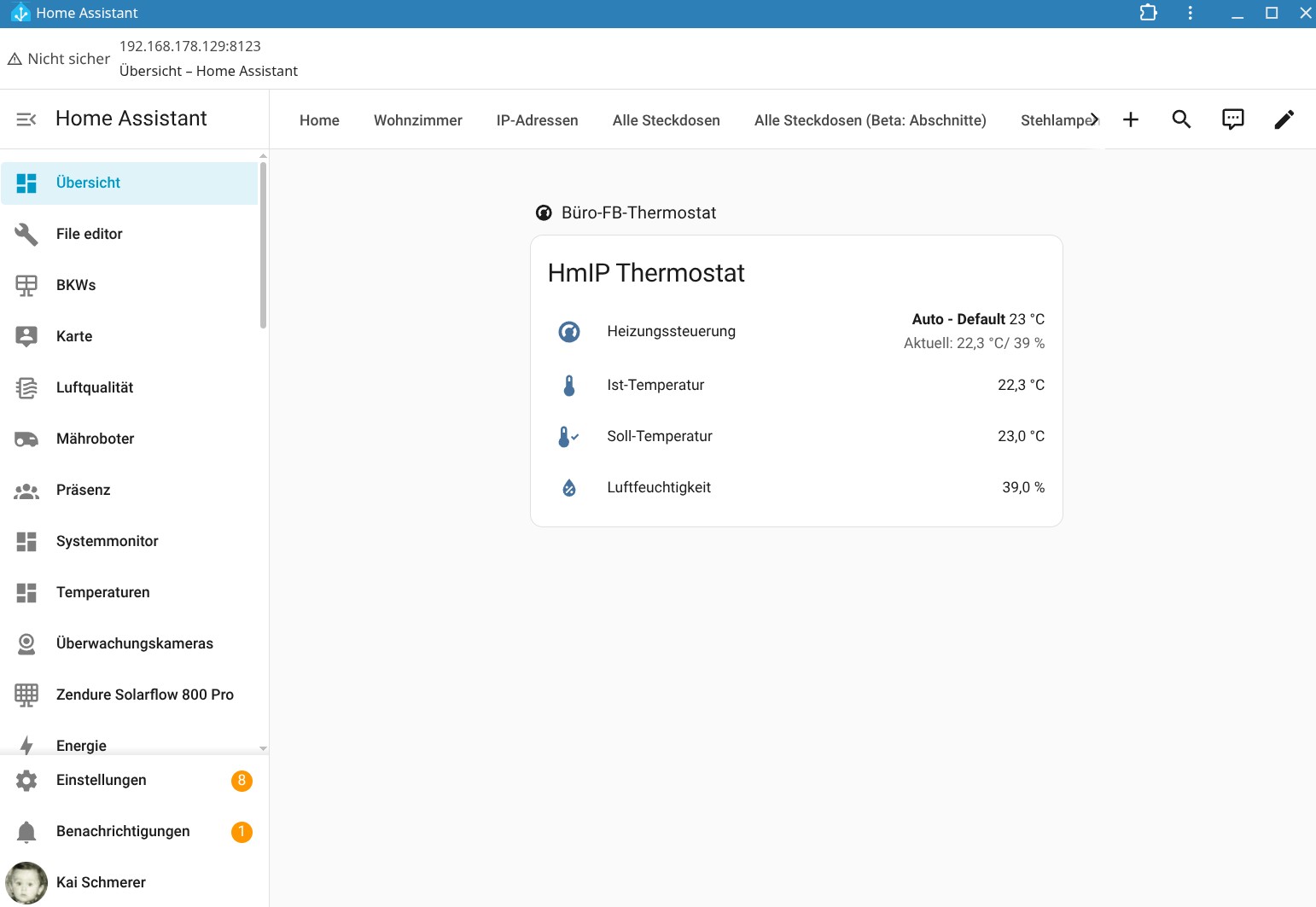Viewport: 1316px width, 907px height.
Task: Click the Heizungssteuerung thermostat icon
Action: coord(569,332)
